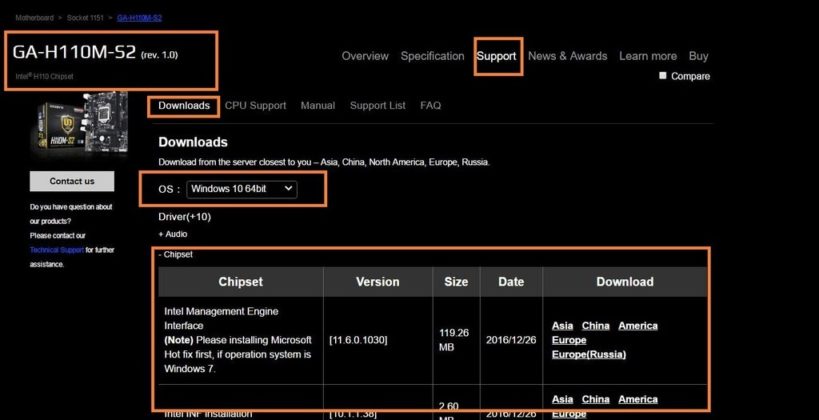The image size is (819, 420).
Task: Expand the Audio driver section
Action: [x=173, y=234]
